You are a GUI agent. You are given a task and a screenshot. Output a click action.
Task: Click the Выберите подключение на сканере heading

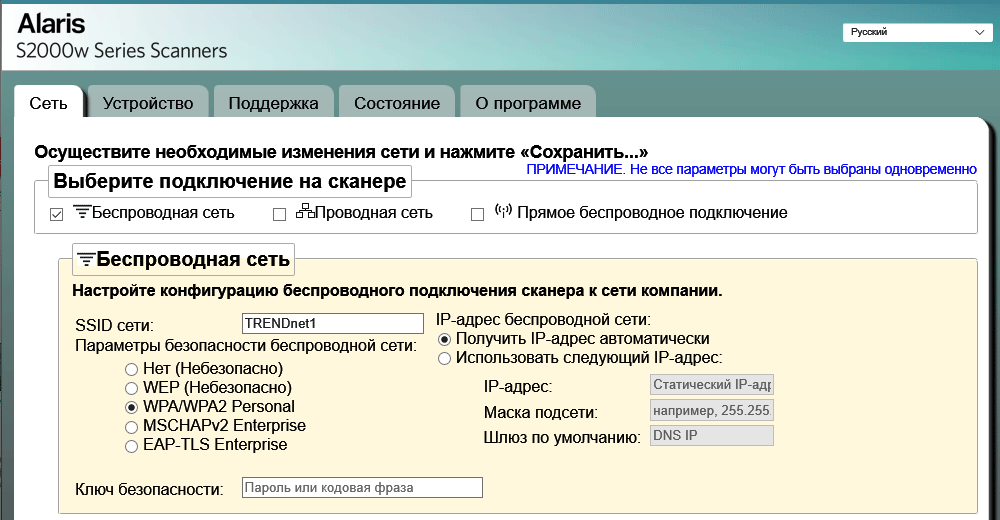coord(230,181)
